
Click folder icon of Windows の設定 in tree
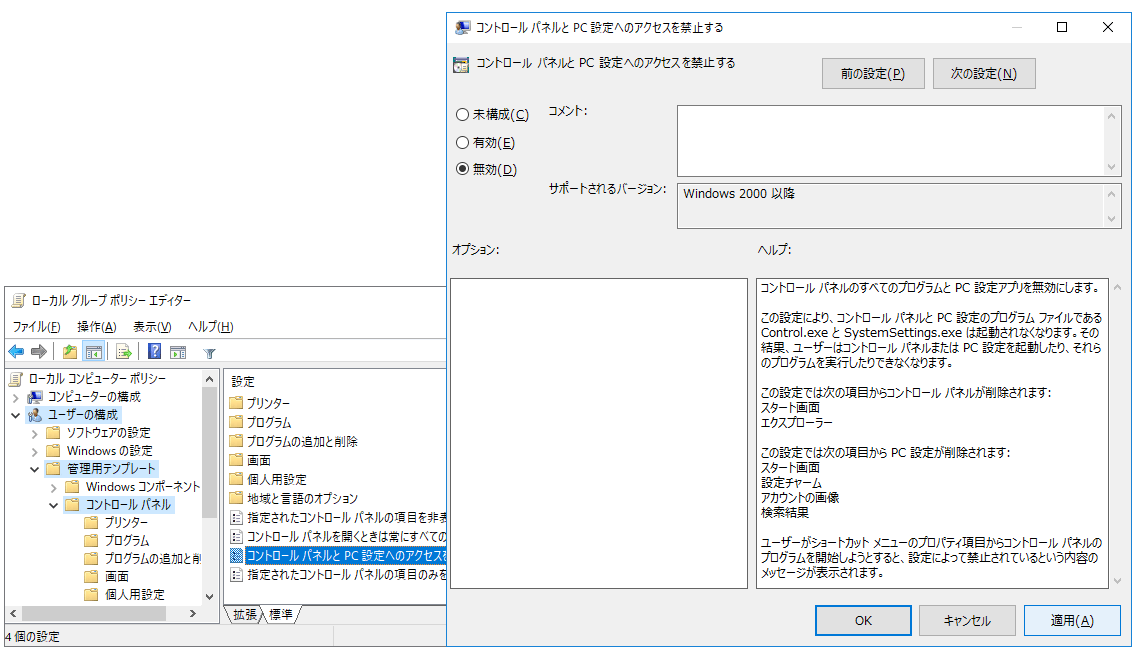[x=53, y=451]
